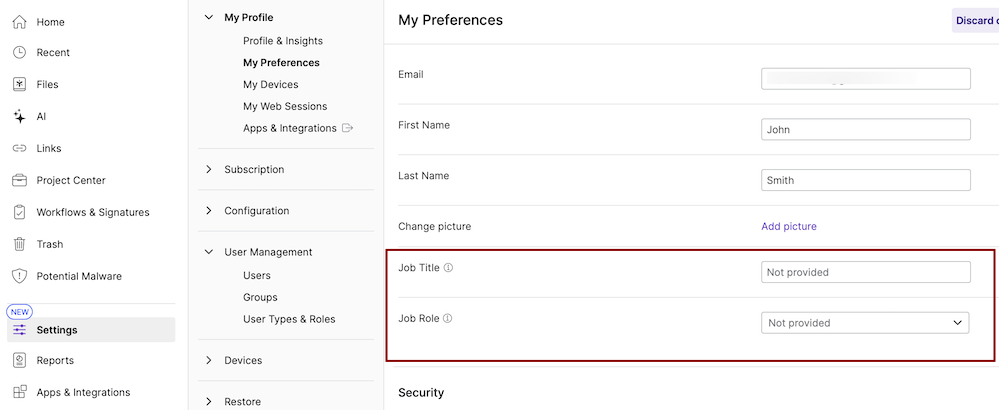999x410 pixels.
Task: Click the Discard button
Action: 975,20
